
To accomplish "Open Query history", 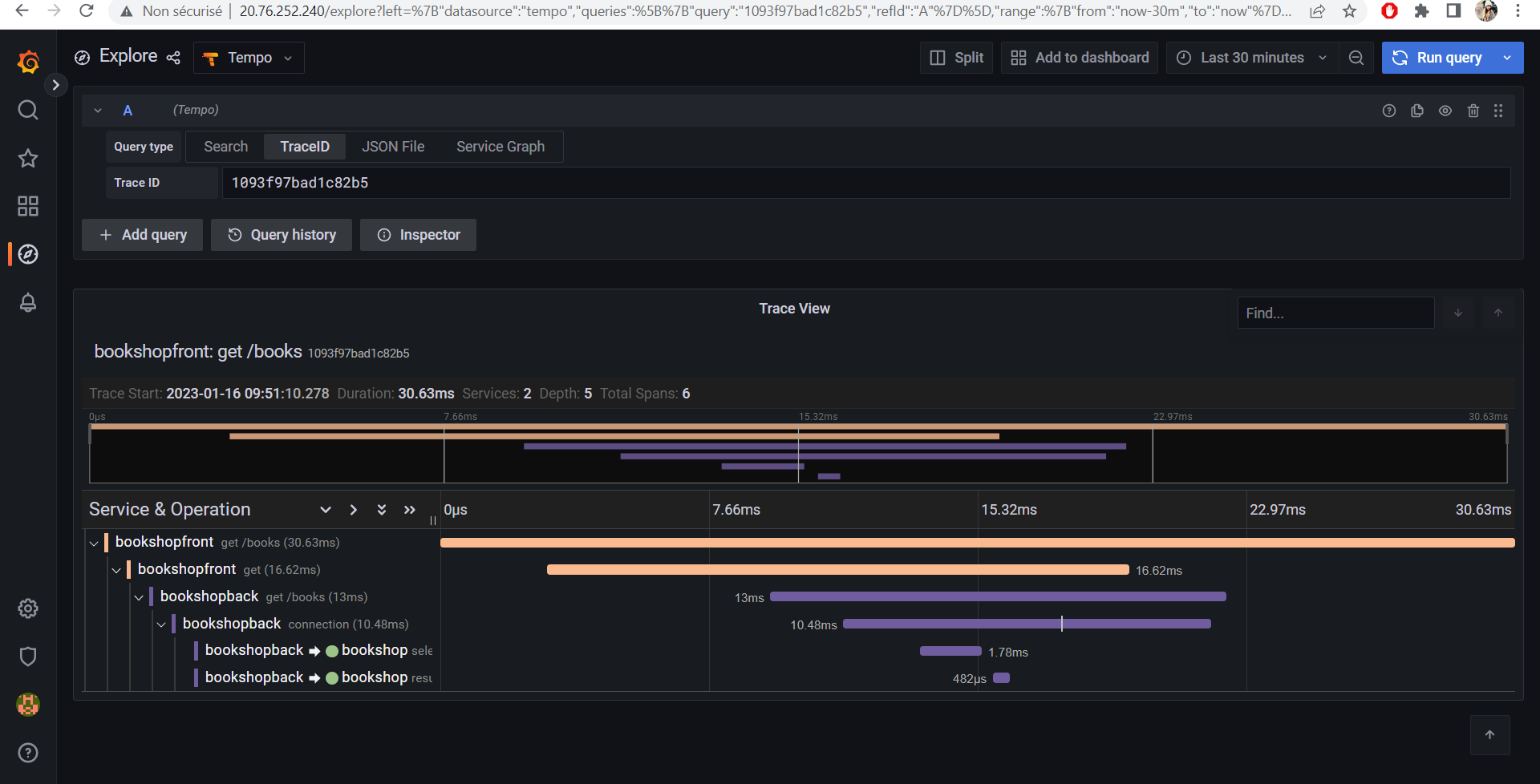I will [x=282, y=235].
